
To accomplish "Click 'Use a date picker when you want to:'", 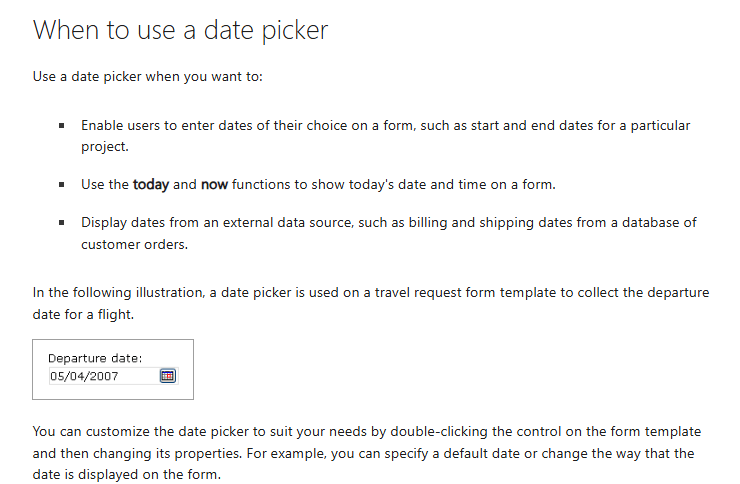I will [148, 77].
